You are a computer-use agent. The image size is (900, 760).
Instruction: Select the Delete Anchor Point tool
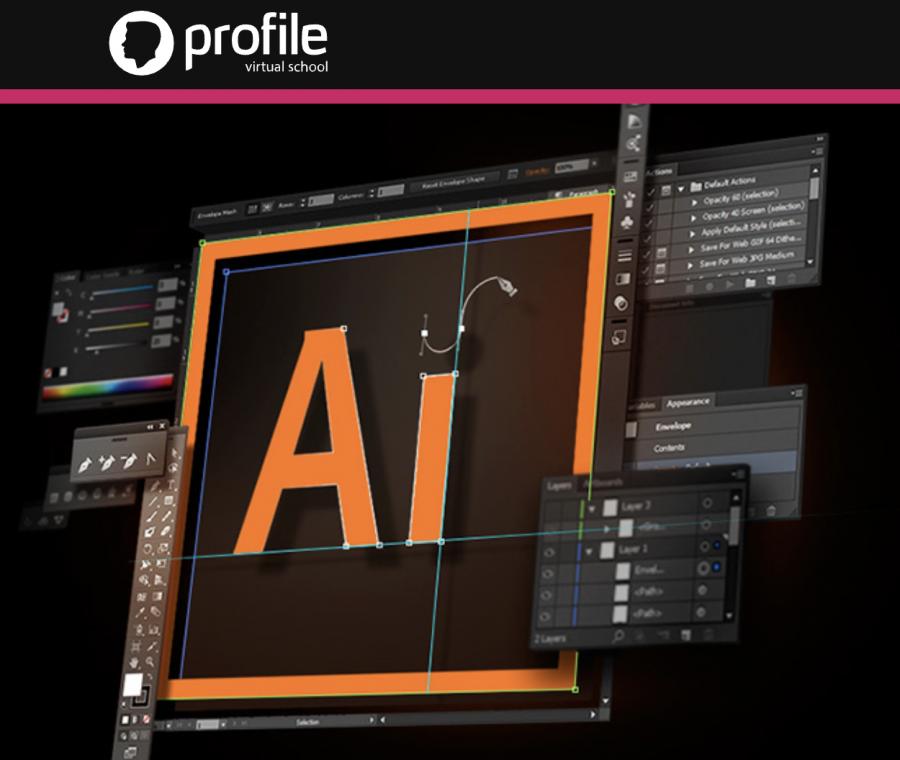(x=128, y=461)
